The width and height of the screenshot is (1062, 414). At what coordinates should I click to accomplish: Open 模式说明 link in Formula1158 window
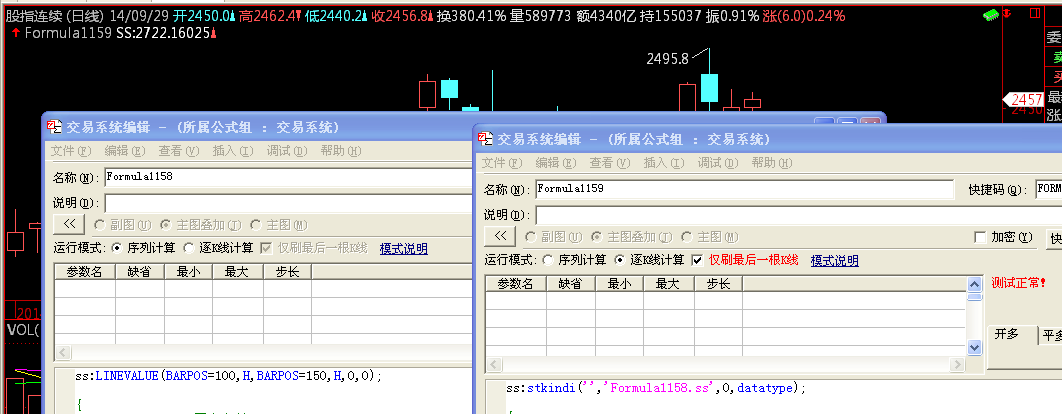[x=404, y=249]
